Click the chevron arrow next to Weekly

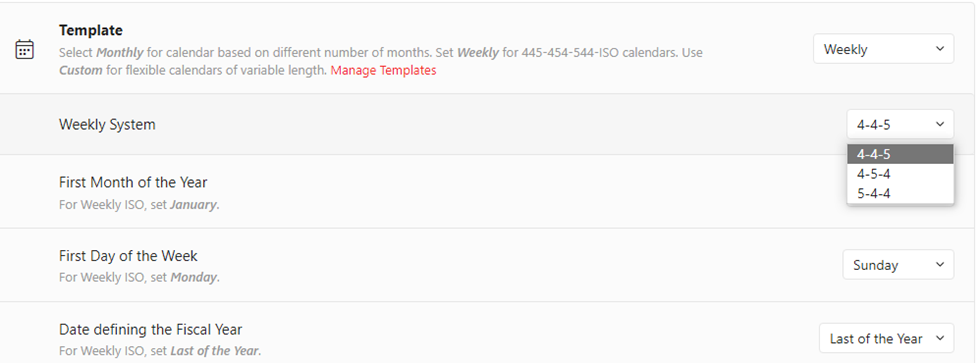tap(939, 49)
